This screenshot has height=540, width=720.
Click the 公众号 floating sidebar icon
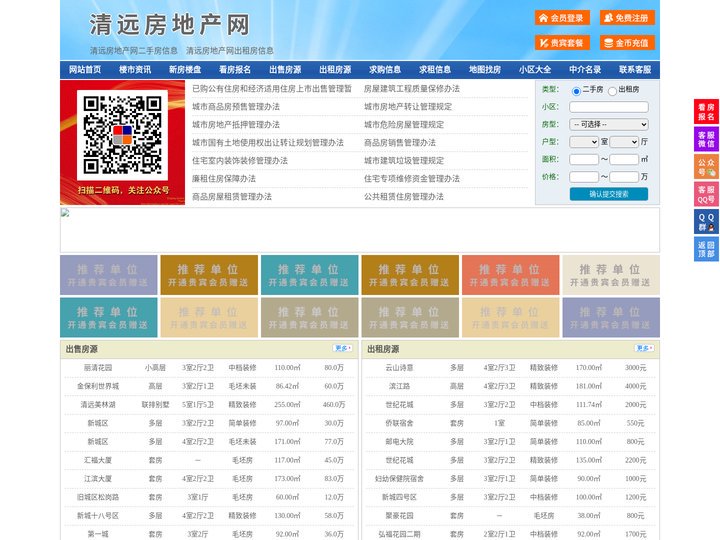[x=706, y=167]
